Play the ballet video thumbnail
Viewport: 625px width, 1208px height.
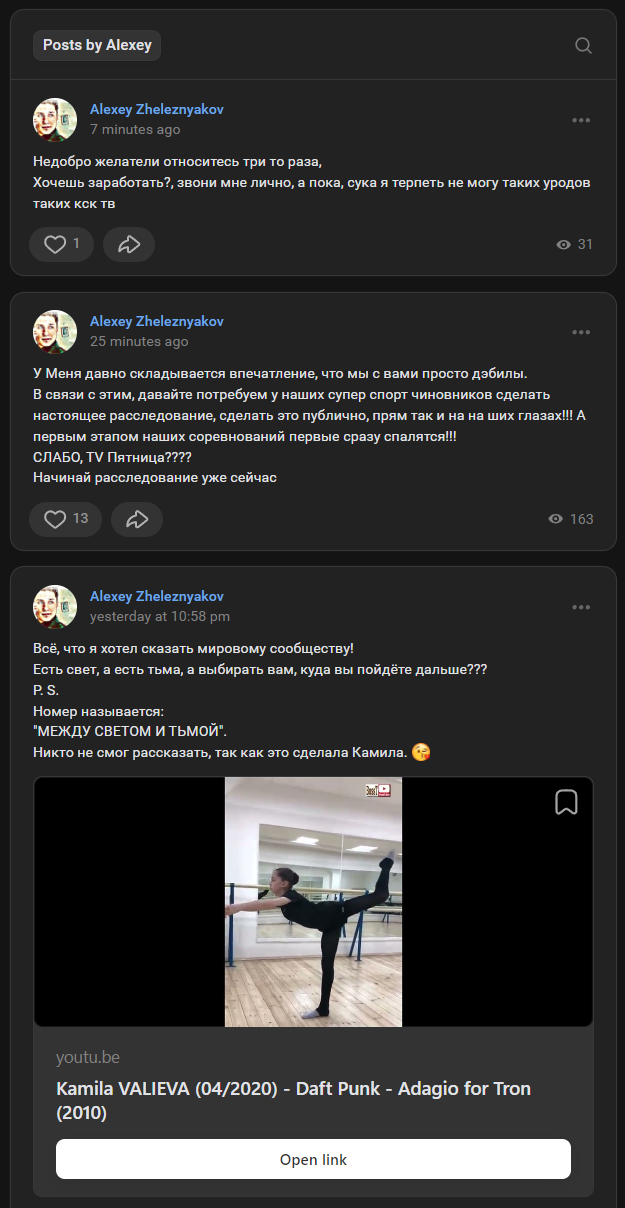click(x=313, y=902)
